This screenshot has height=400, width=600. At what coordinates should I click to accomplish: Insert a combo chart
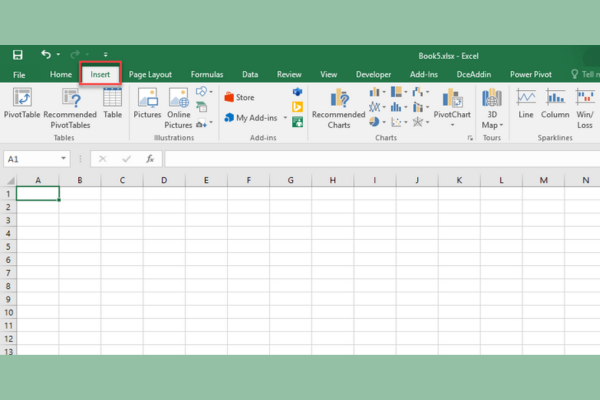click(x=421, y=107)
